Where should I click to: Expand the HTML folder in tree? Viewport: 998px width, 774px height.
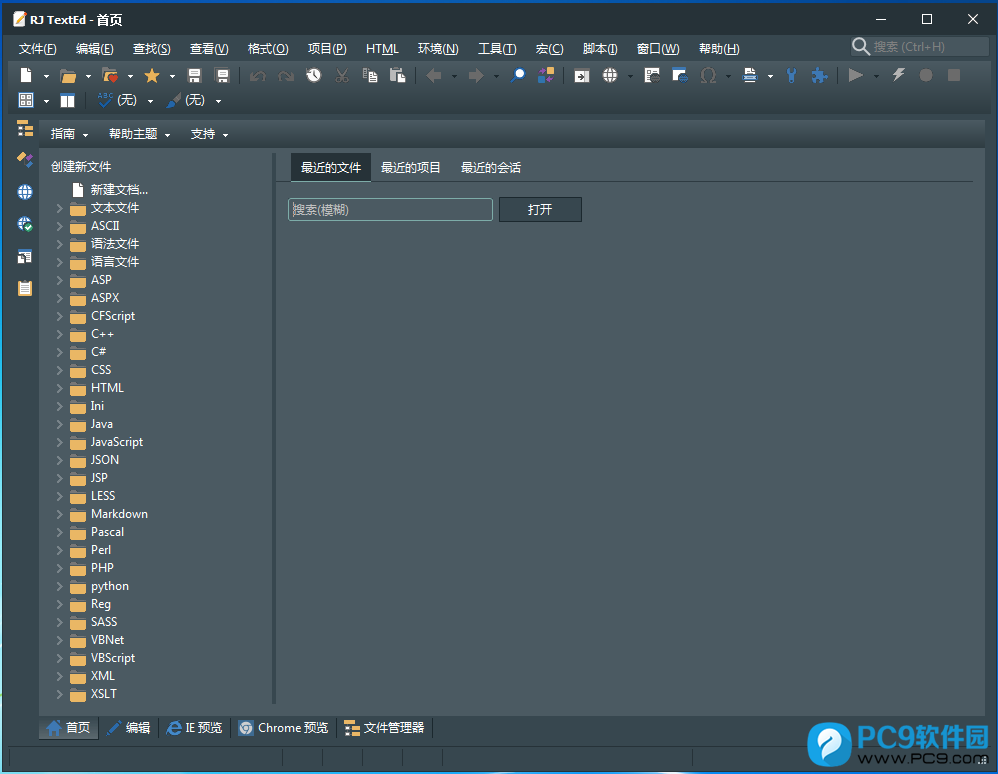coord(59,388)
